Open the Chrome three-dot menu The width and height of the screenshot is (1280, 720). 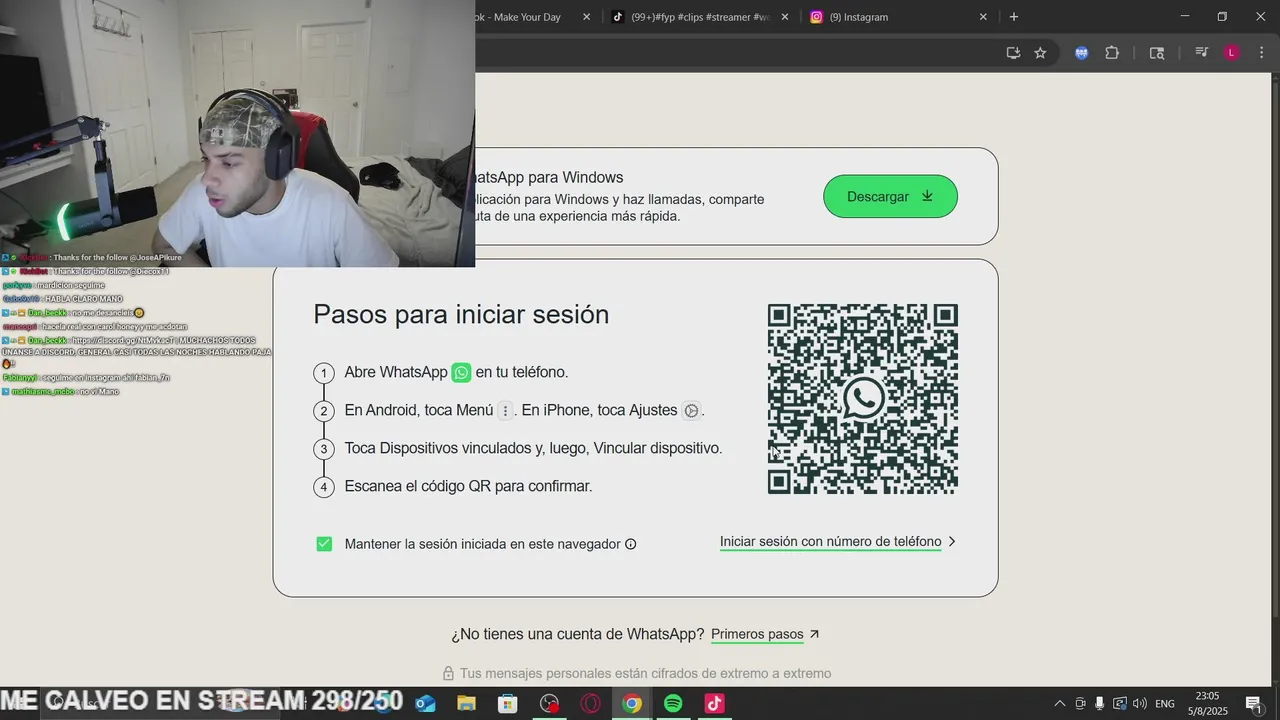[x=1260, y=53]
